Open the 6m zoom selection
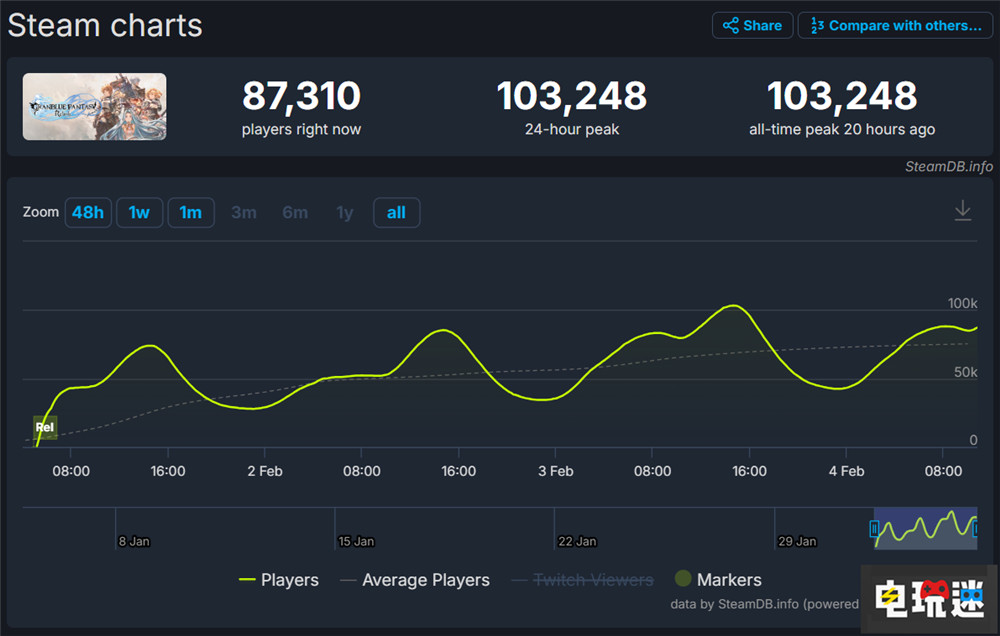1000x636 pixels. tap(295, 212)
